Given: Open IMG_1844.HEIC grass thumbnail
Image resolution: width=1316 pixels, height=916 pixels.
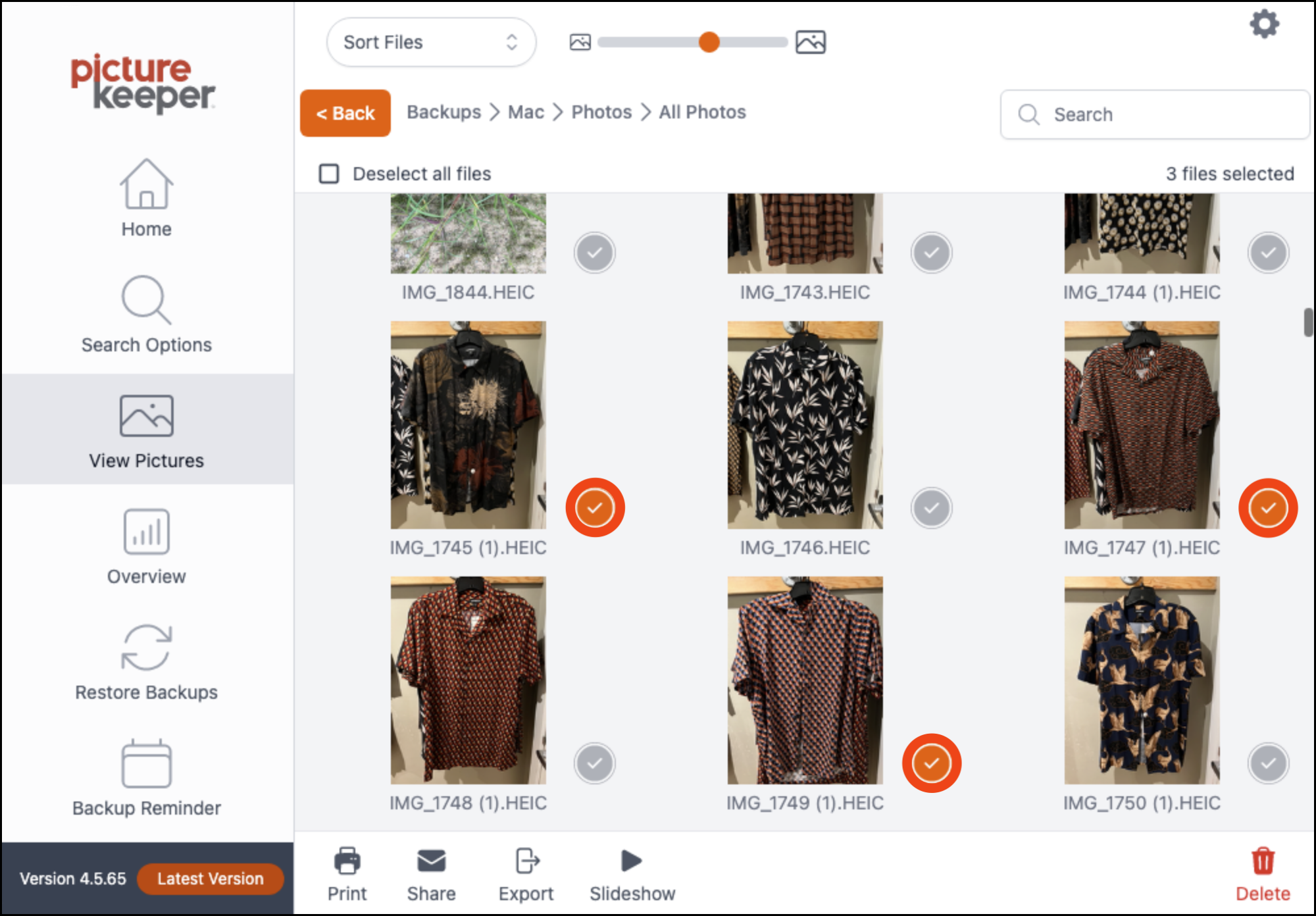Looking at the screenshot, I should [468, 234].
